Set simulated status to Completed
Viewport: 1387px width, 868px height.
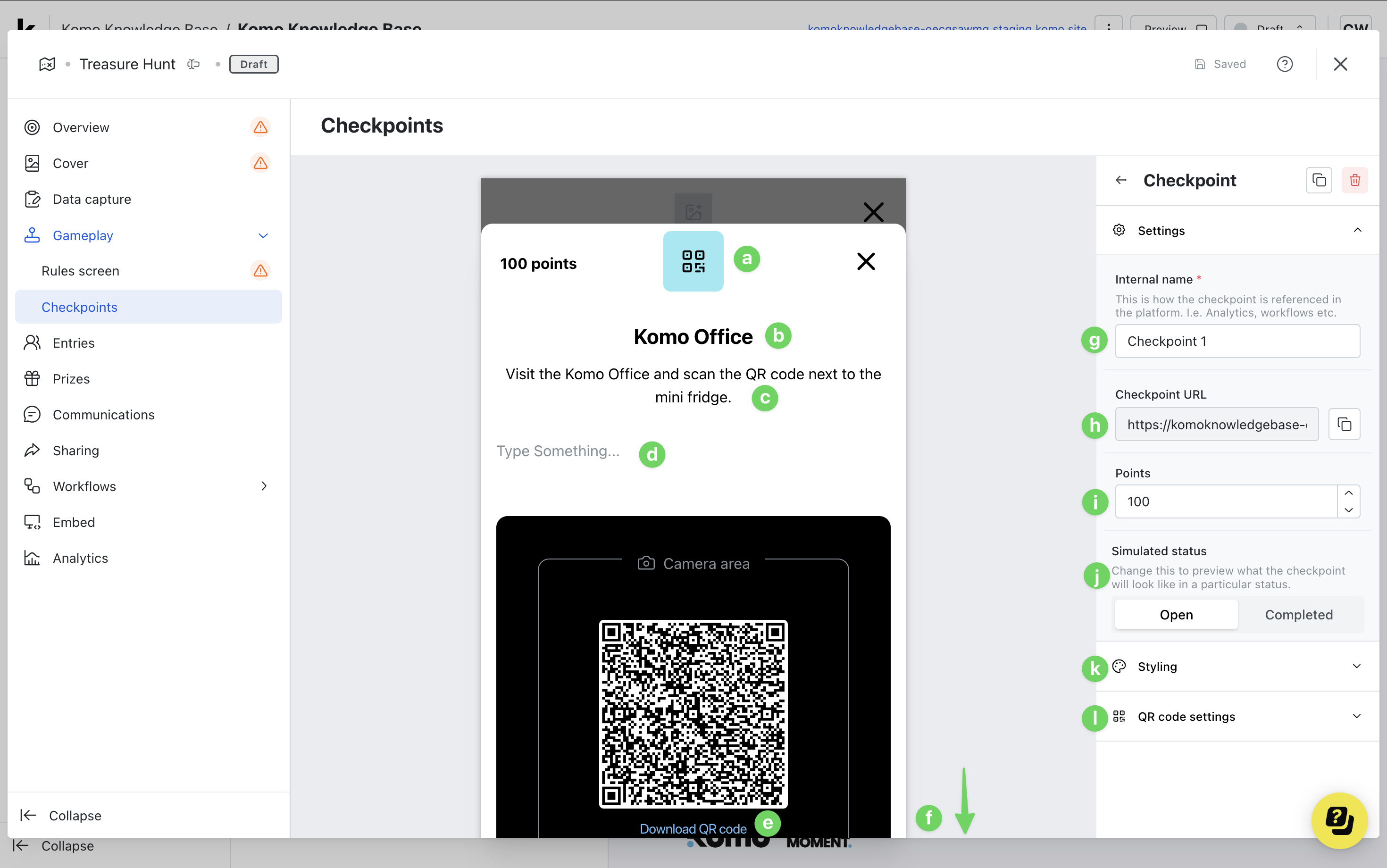click(x=1299, y=614)
